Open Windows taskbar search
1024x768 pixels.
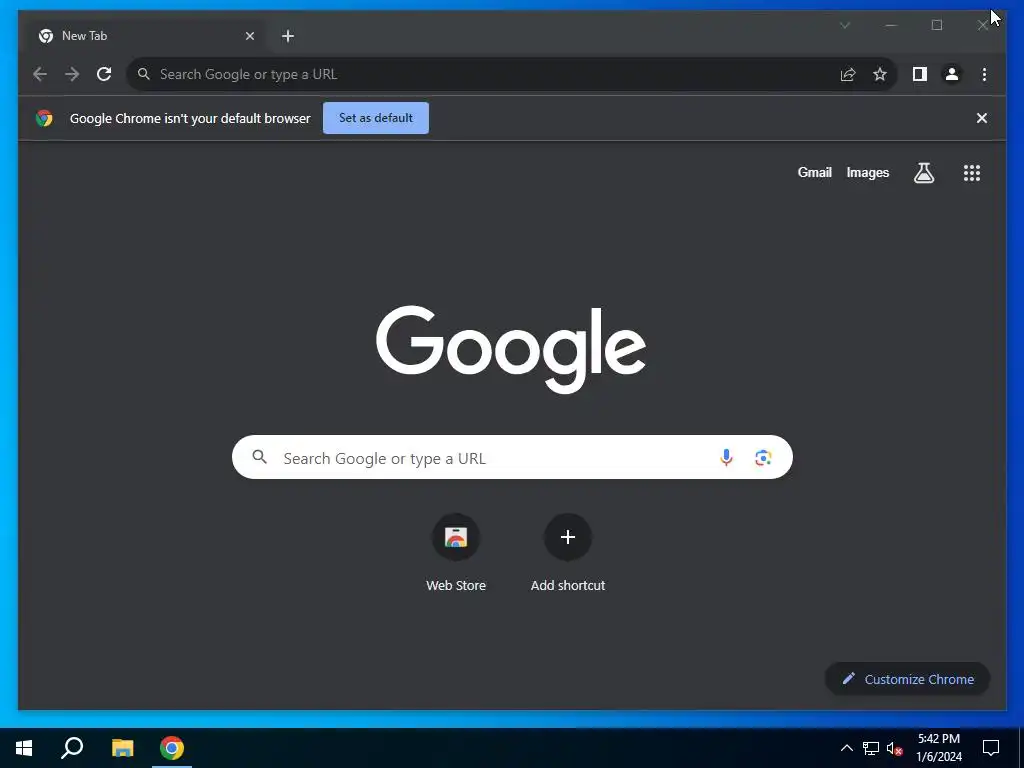click(x=72, y=748)
